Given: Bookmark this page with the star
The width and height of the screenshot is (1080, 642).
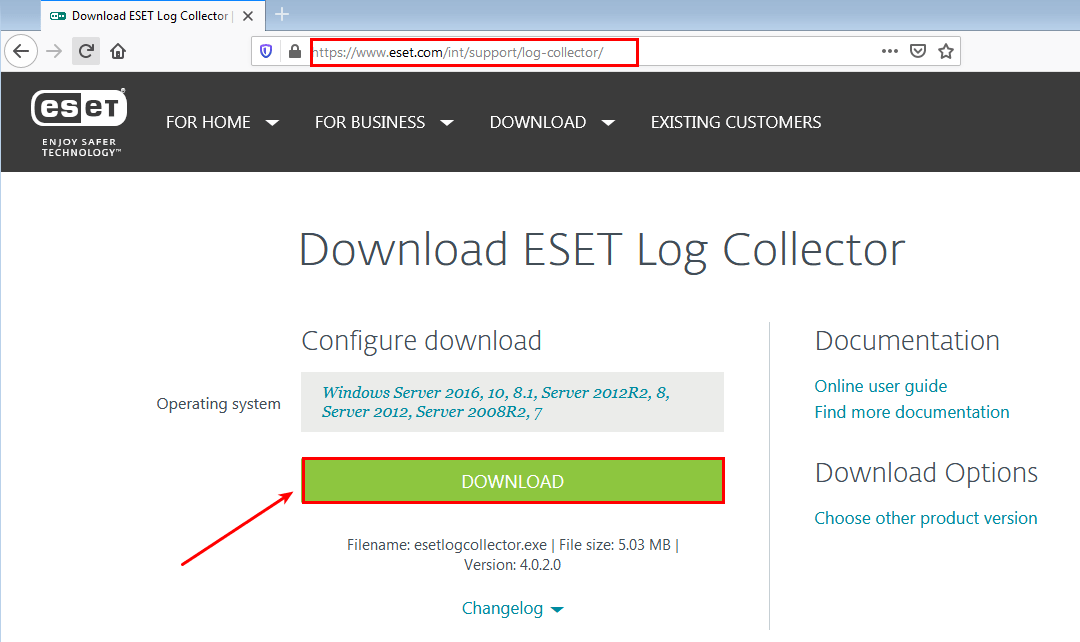Looking at the screenshot, I should 945,51.
